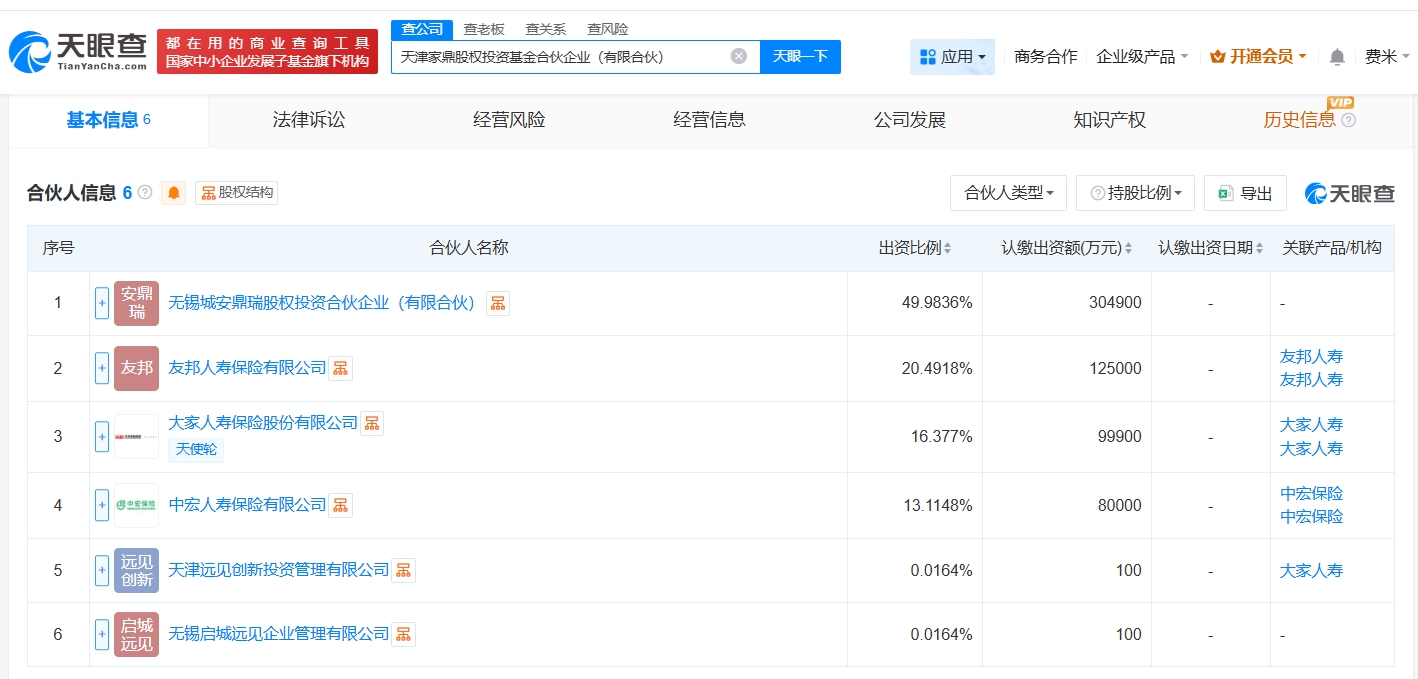Open 无锡城安鼎瑞股权投资合伙企业 link

click(322, 303)
